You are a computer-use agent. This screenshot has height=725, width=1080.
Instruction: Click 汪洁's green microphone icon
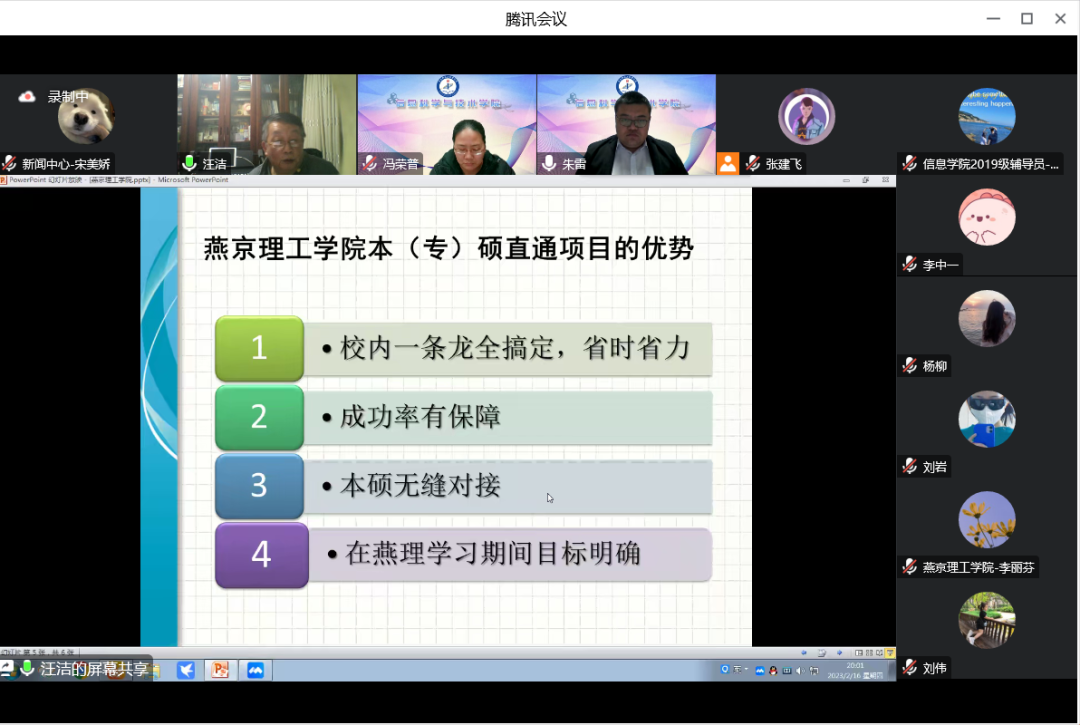188,163
